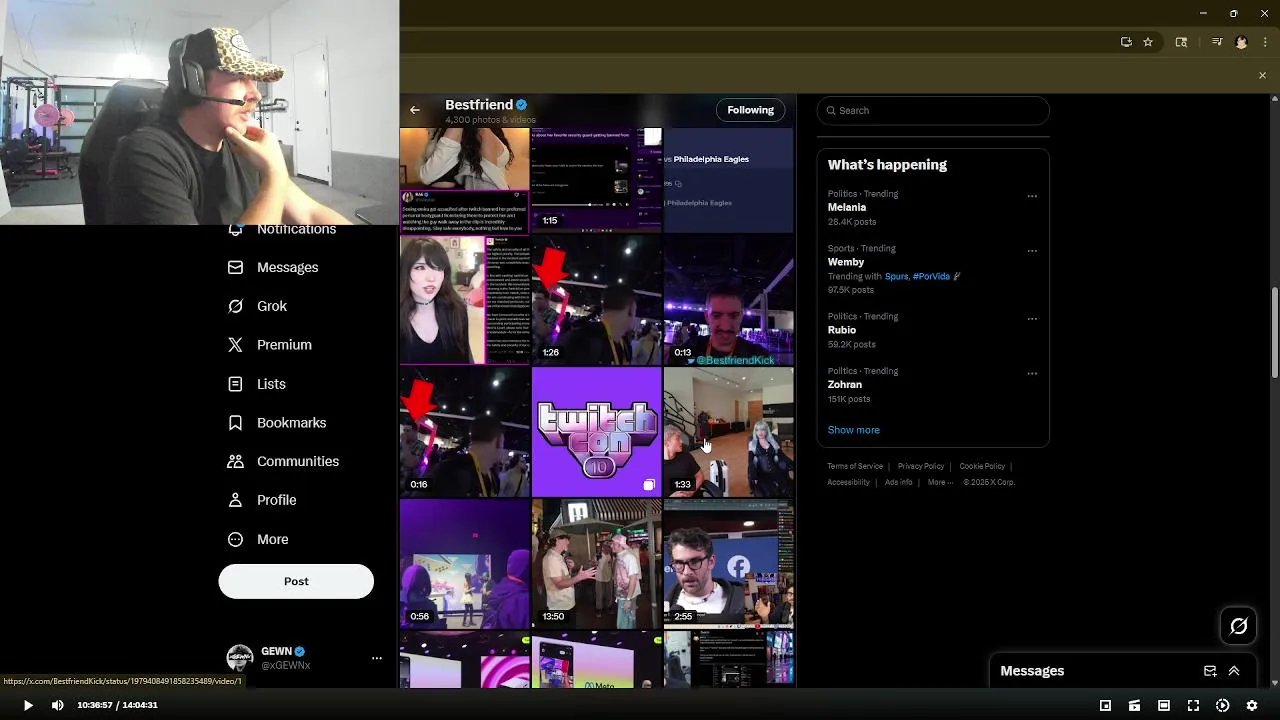1280x720 pixels.
Task: Click the Bookmarks ribbon icon
Action: pyautogui.click(x=235, y=423)
